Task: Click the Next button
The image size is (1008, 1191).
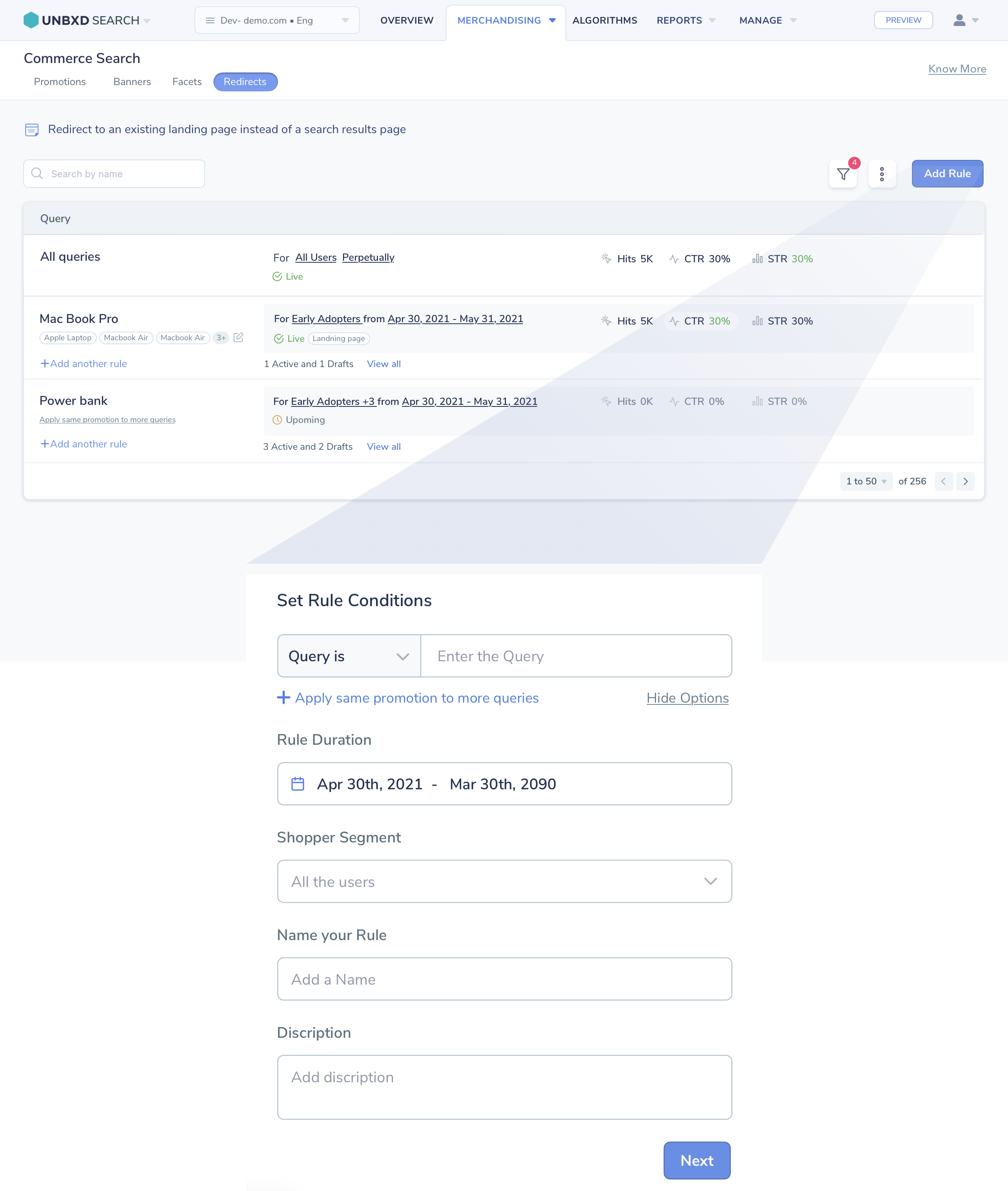Action: pyautogui.click(x=697, y=1160)
